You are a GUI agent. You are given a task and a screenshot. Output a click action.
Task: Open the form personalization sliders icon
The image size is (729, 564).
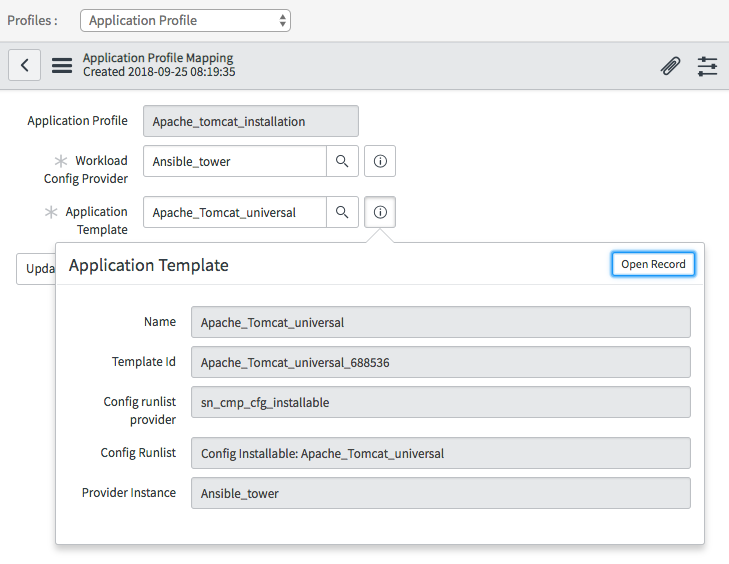coord(707,66)
